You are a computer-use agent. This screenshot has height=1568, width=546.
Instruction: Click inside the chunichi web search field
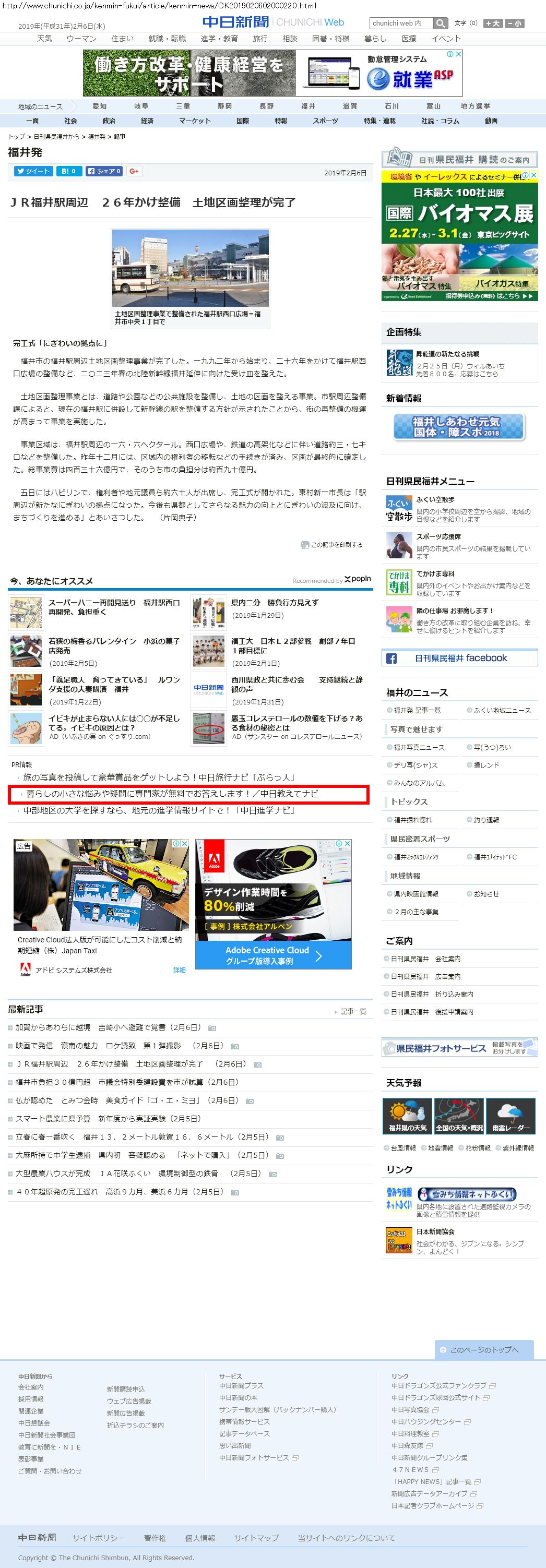[x=400, y=23]
